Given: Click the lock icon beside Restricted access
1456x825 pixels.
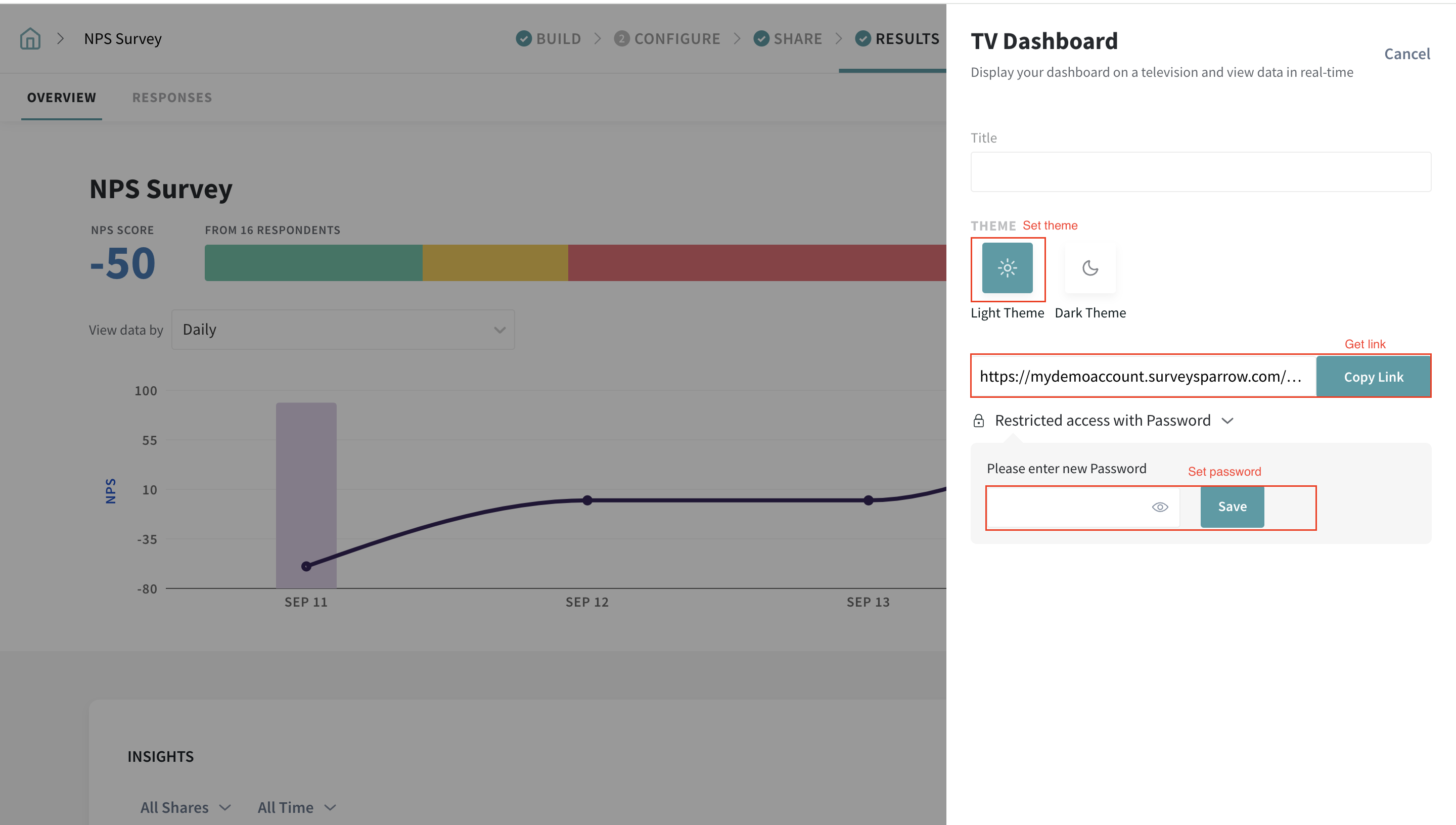Looking at the screenshot, I should (978, 421).
